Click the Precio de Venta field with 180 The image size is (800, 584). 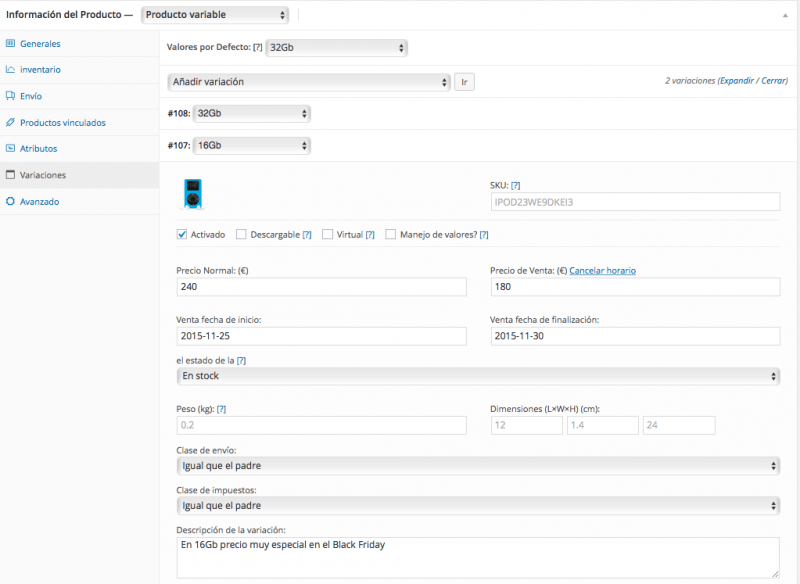pos(635,287)
